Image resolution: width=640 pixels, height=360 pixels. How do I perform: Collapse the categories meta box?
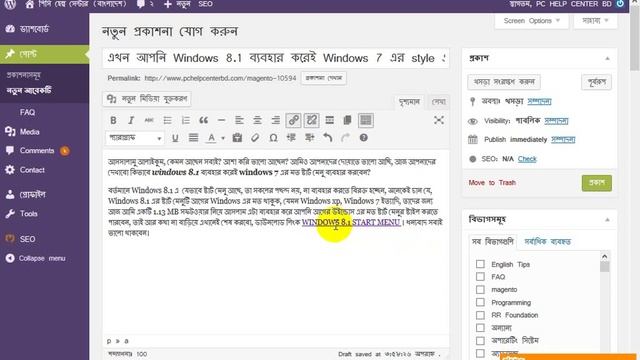(x=607, y=220)
